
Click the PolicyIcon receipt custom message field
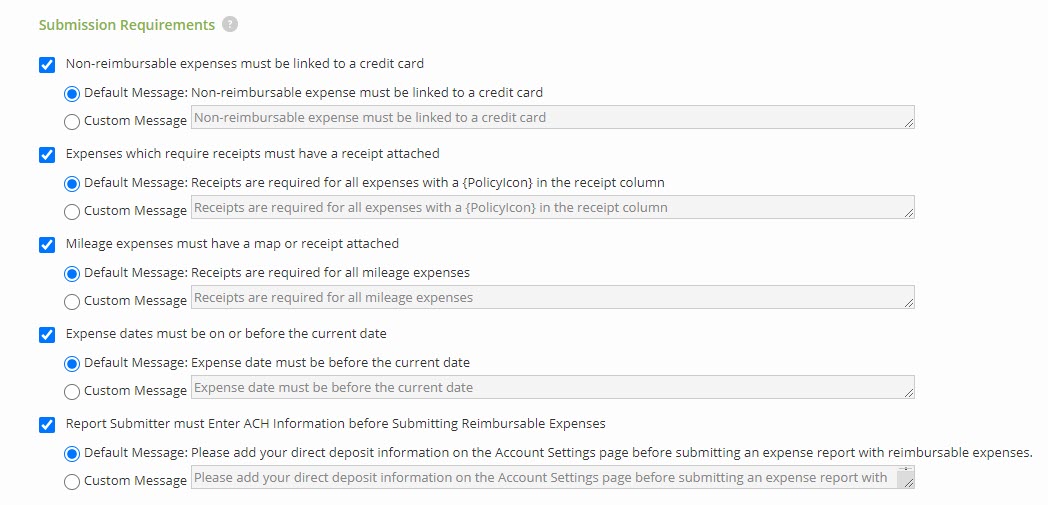(x=552, y=208)
